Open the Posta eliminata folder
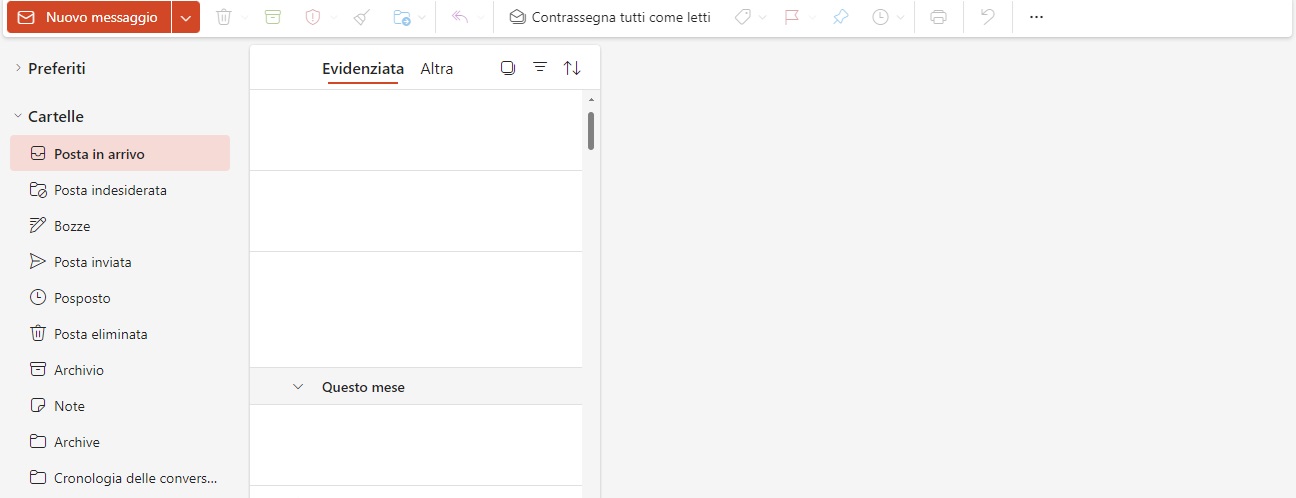 point(120,334)
